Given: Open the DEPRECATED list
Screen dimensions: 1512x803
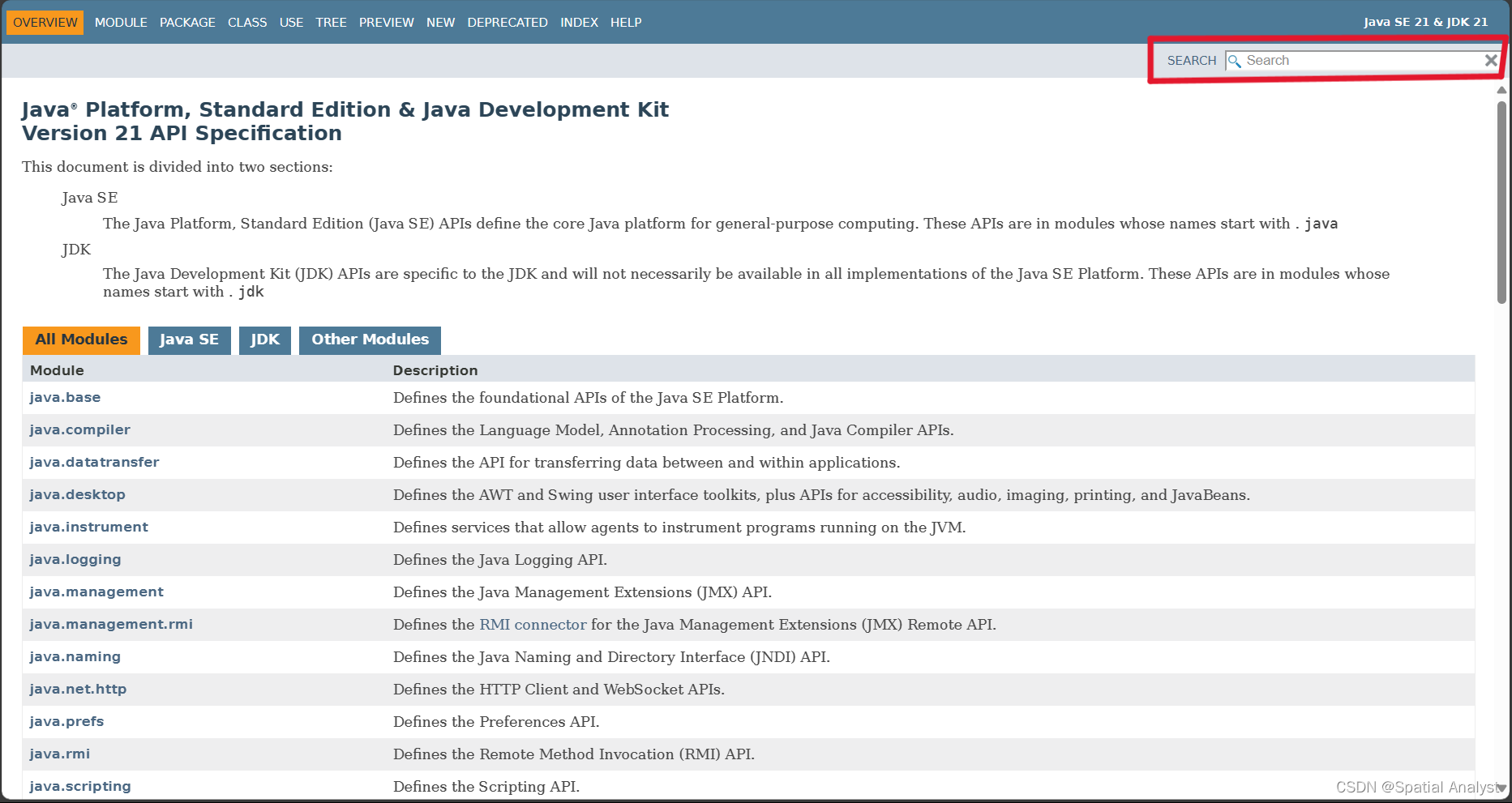Looking at the screenshot, I should tap(508, 23).
